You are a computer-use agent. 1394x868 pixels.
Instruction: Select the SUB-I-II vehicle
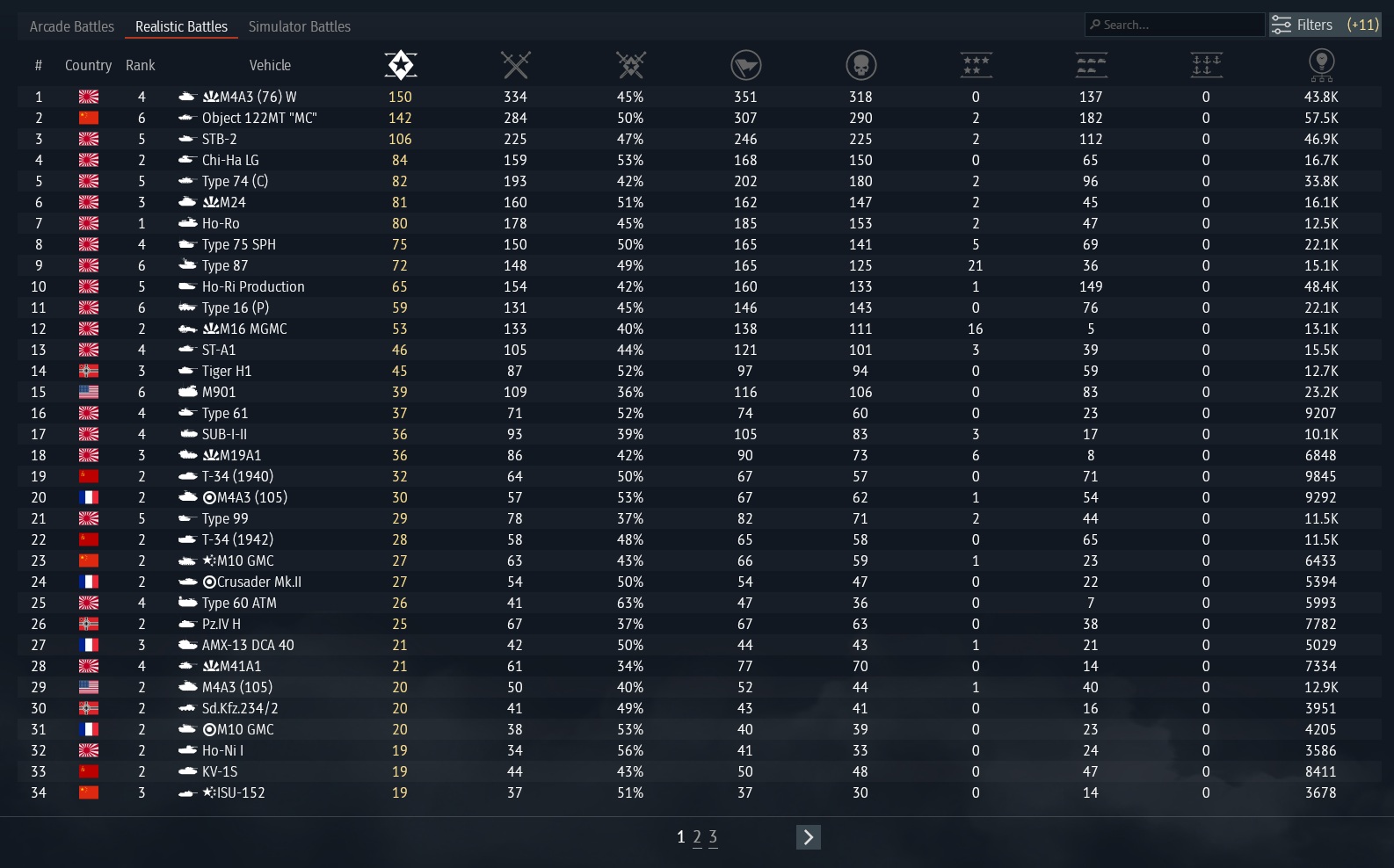(x=224, y=434)
